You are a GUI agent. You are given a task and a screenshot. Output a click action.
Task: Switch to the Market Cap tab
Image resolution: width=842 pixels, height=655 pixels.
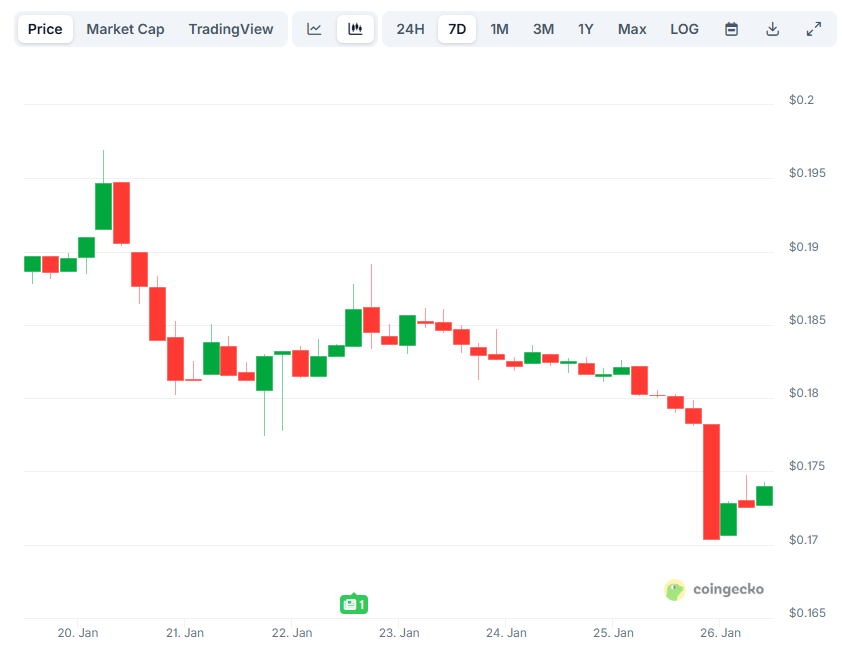(x=125, y=28)
